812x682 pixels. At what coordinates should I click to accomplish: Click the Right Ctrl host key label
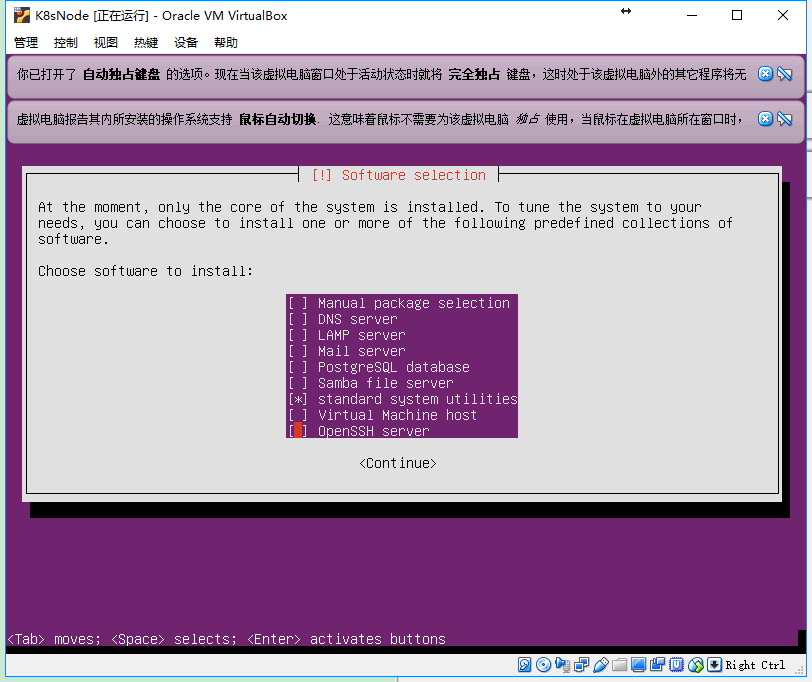coord(755,665)
